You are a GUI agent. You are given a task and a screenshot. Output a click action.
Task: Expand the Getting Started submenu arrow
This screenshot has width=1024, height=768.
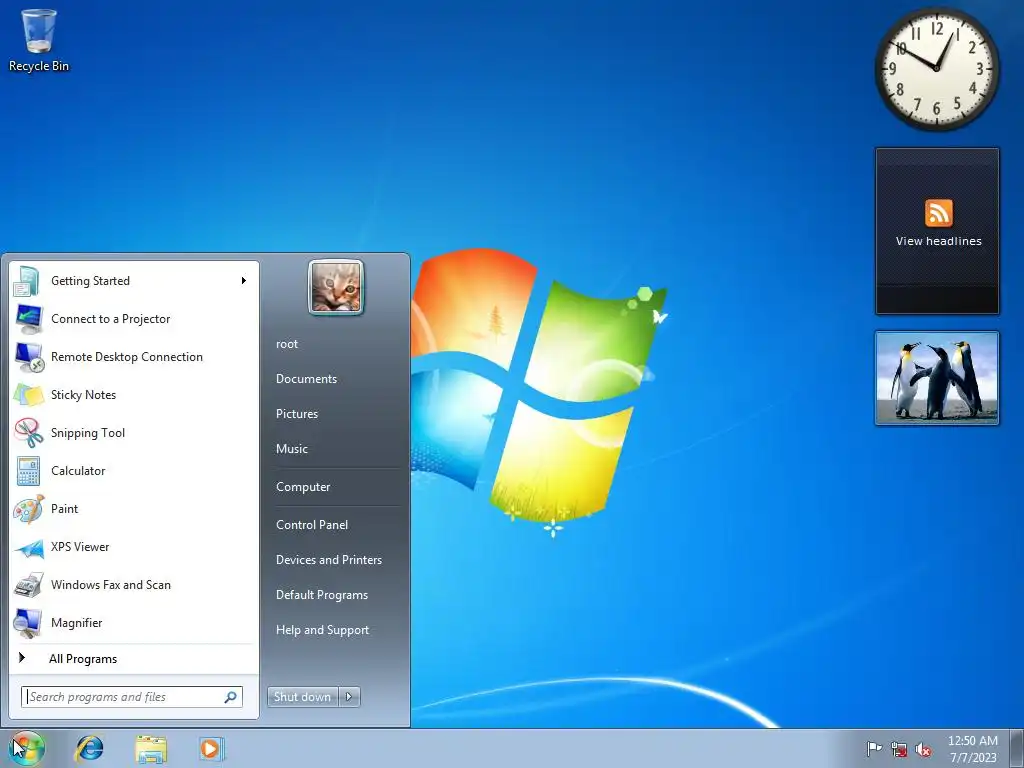click(244, 281)
